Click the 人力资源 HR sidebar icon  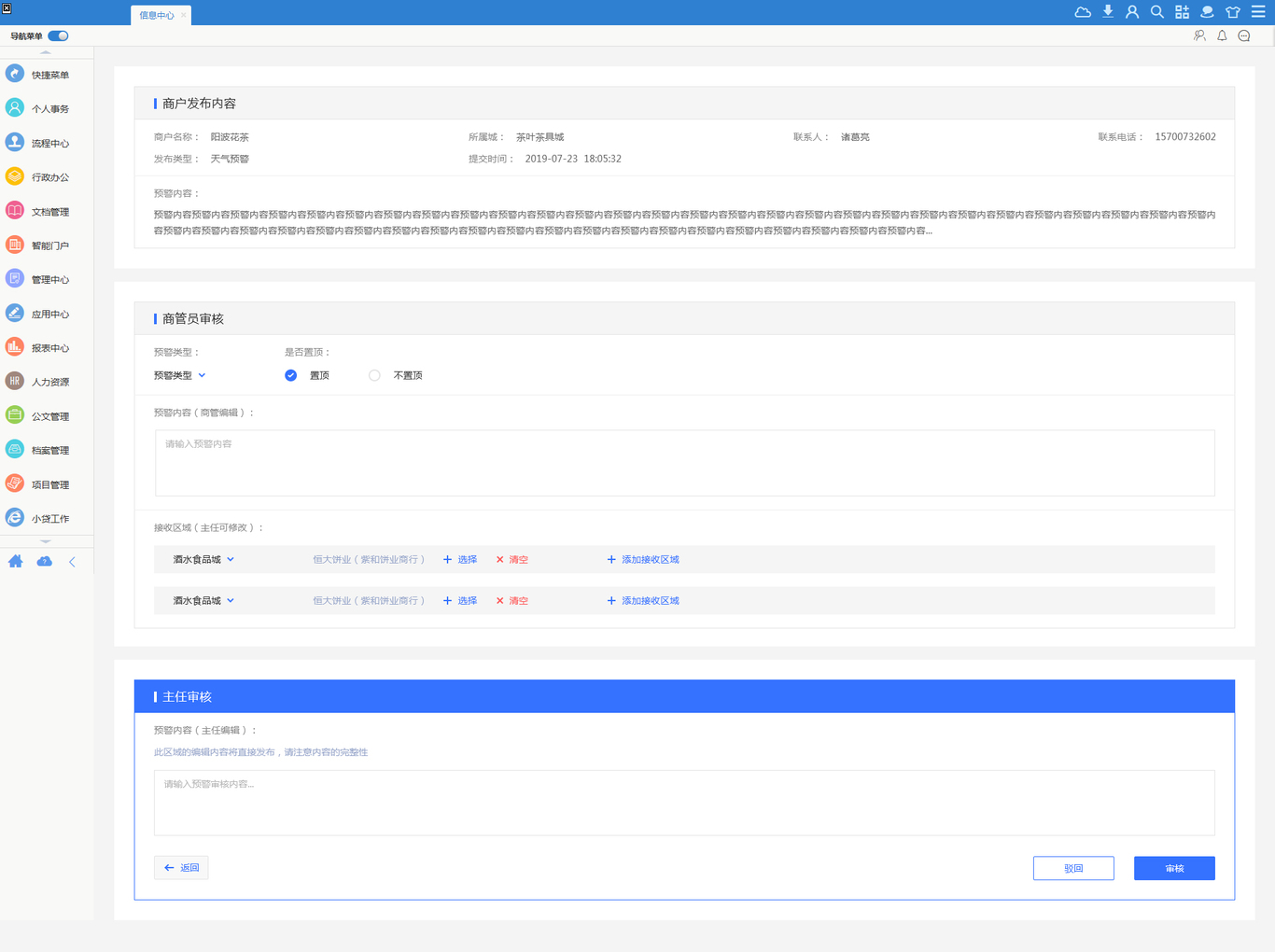(x=15, y=382)
